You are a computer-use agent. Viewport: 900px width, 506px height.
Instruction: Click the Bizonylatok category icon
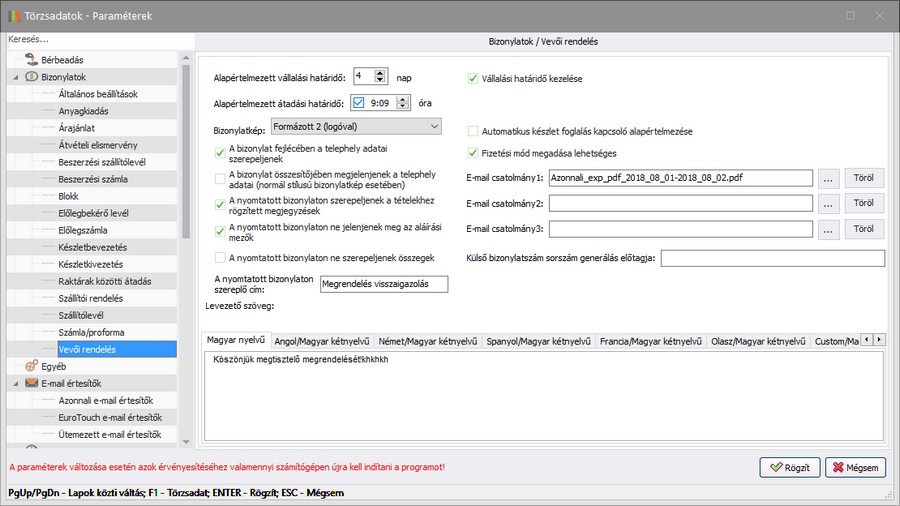[x=31, y=77]
